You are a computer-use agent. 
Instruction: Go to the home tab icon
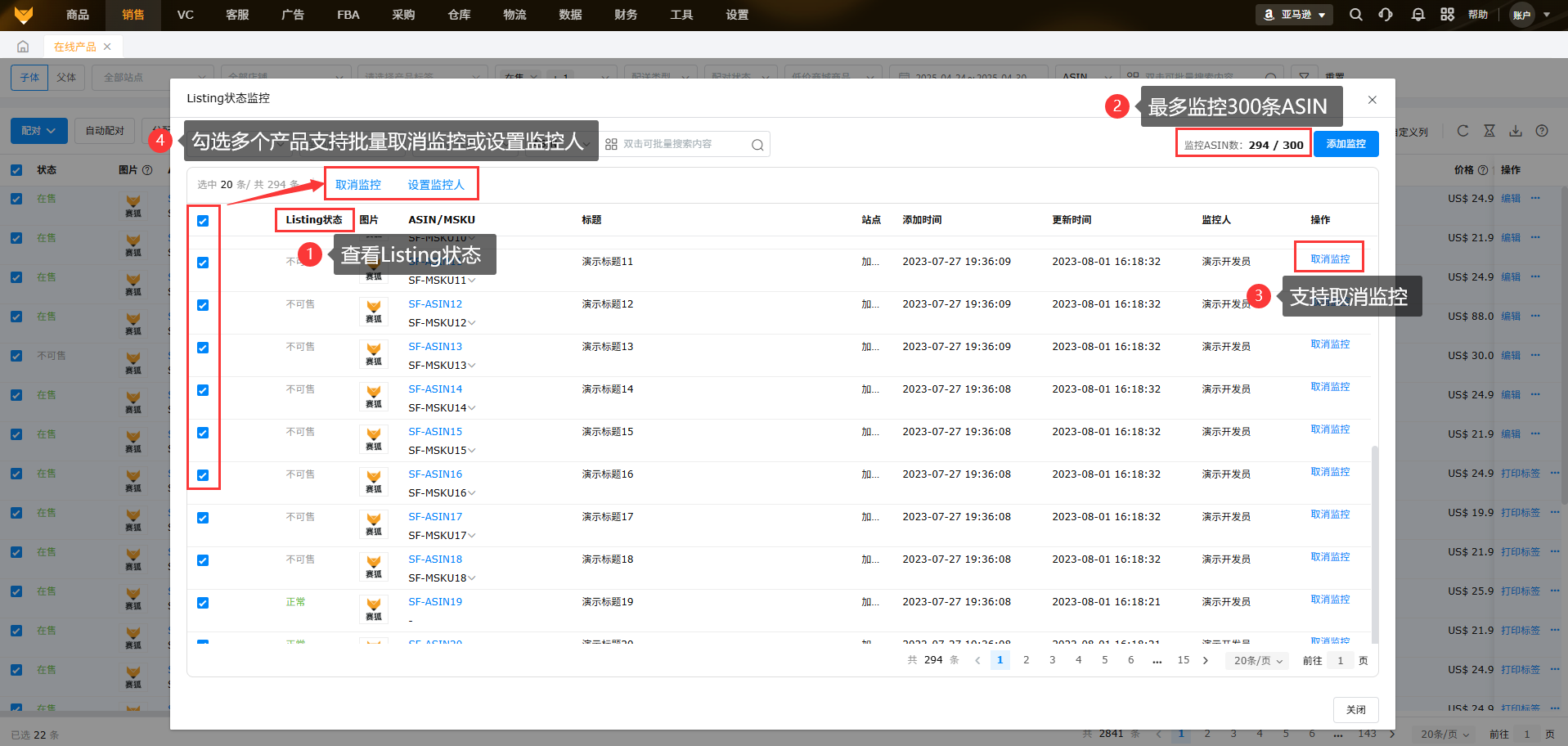click(23, 47)
